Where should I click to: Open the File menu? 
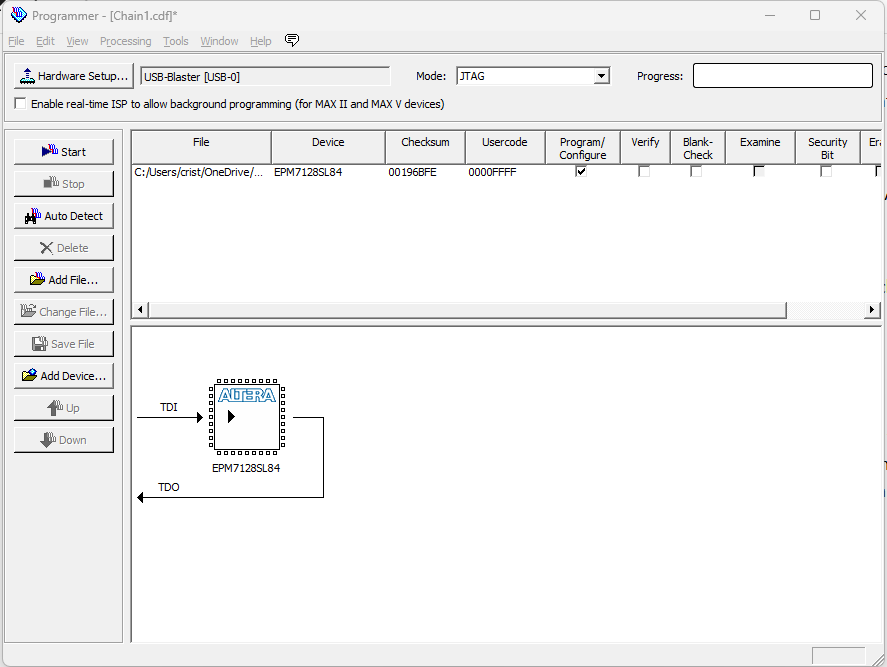point(16,41)
